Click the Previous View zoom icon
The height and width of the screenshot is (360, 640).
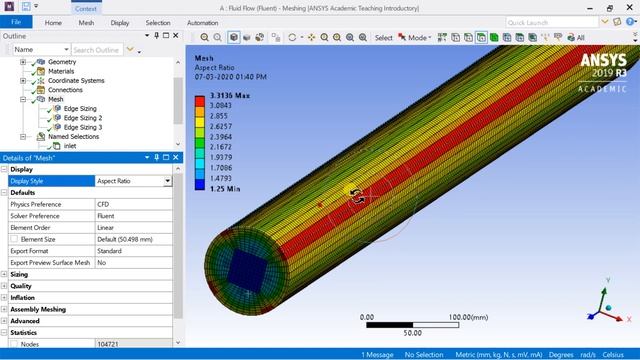(x=204, y=38)
